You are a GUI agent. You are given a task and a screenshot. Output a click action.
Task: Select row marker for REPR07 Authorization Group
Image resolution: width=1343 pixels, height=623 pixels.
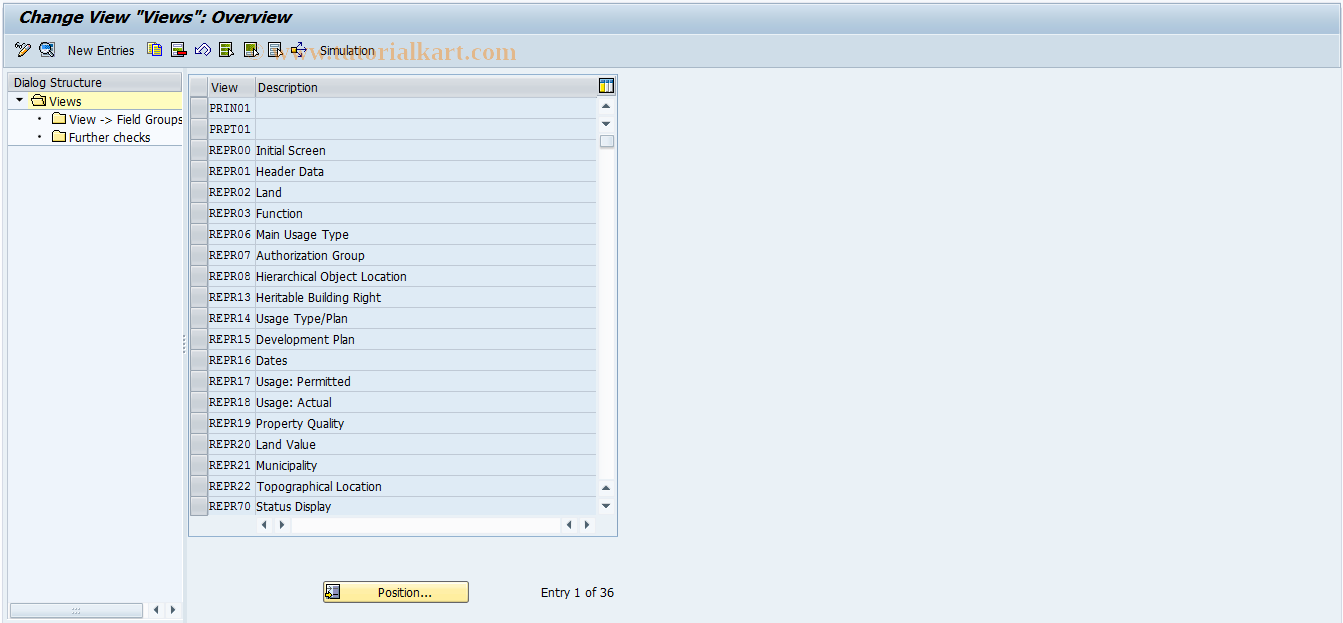199,255
